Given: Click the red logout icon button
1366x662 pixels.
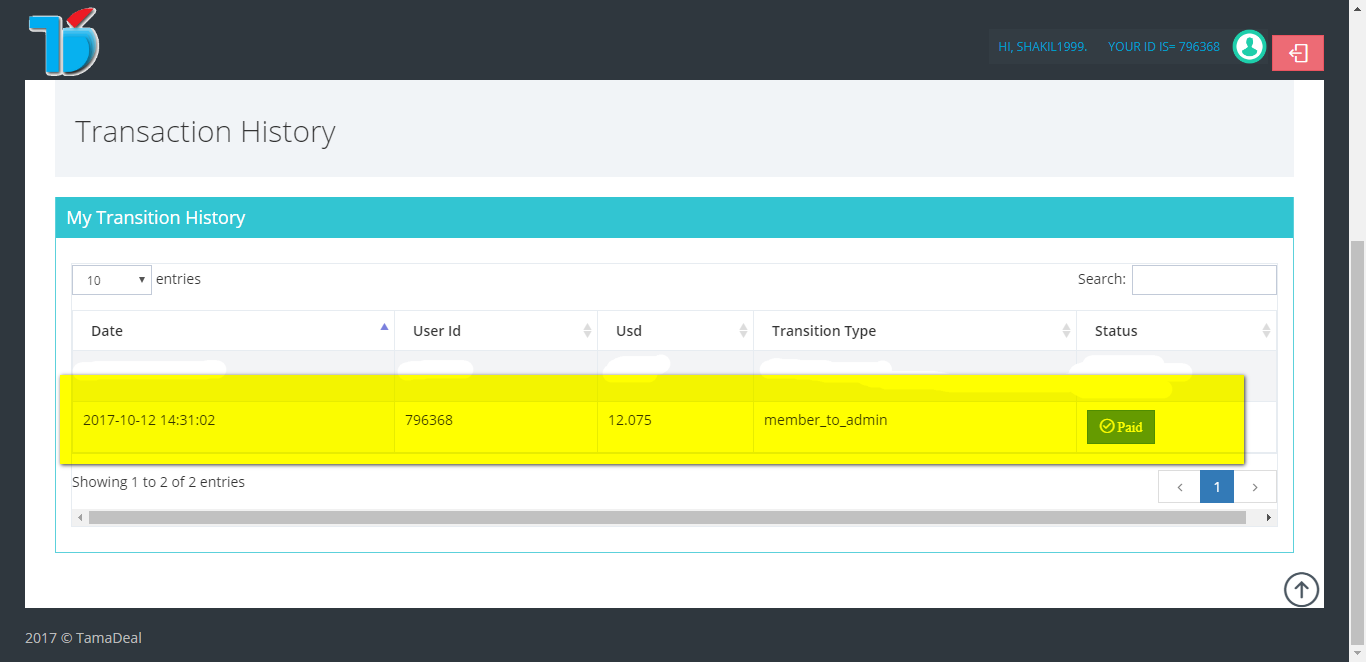Looking at the screenshot, I should 1297,53.
